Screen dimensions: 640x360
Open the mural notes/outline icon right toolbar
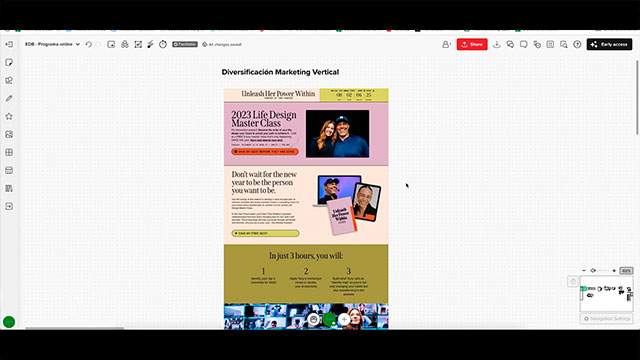point(550,44)
